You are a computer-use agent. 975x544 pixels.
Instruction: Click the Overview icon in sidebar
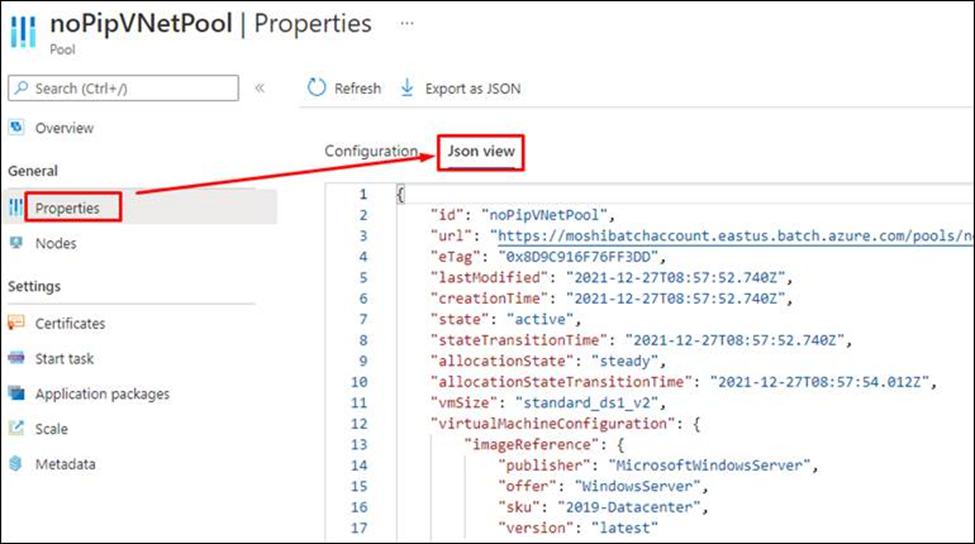point(16,127)
